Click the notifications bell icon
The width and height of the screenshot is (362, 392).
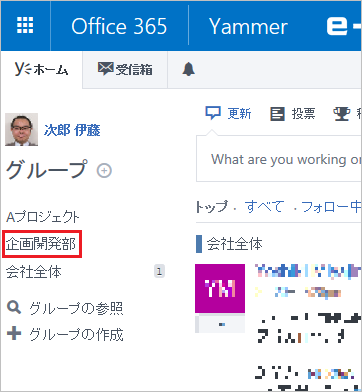click(188, 69)
